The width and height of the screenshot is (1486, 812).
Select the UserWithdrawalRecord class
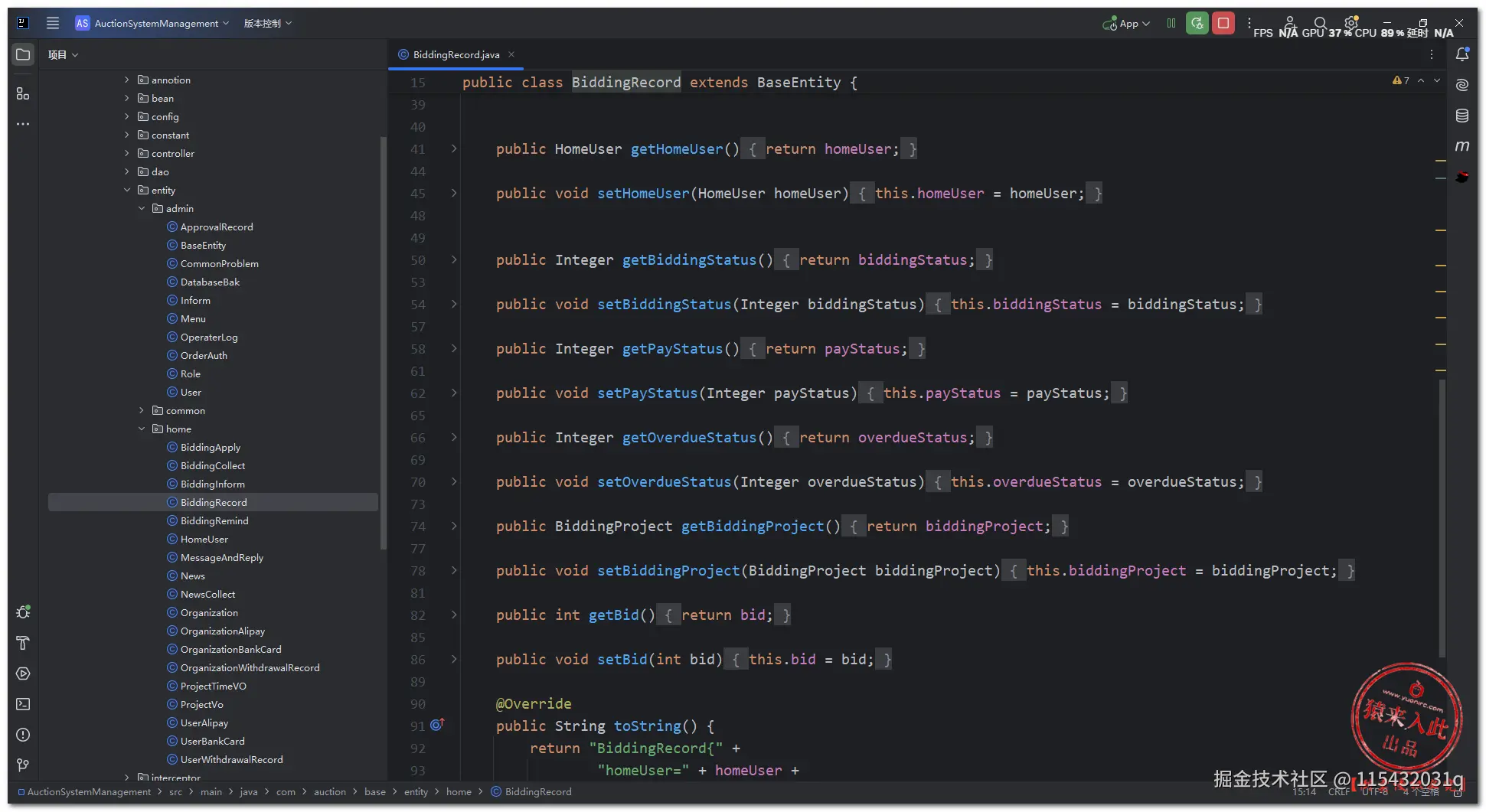tap(232, 759)
